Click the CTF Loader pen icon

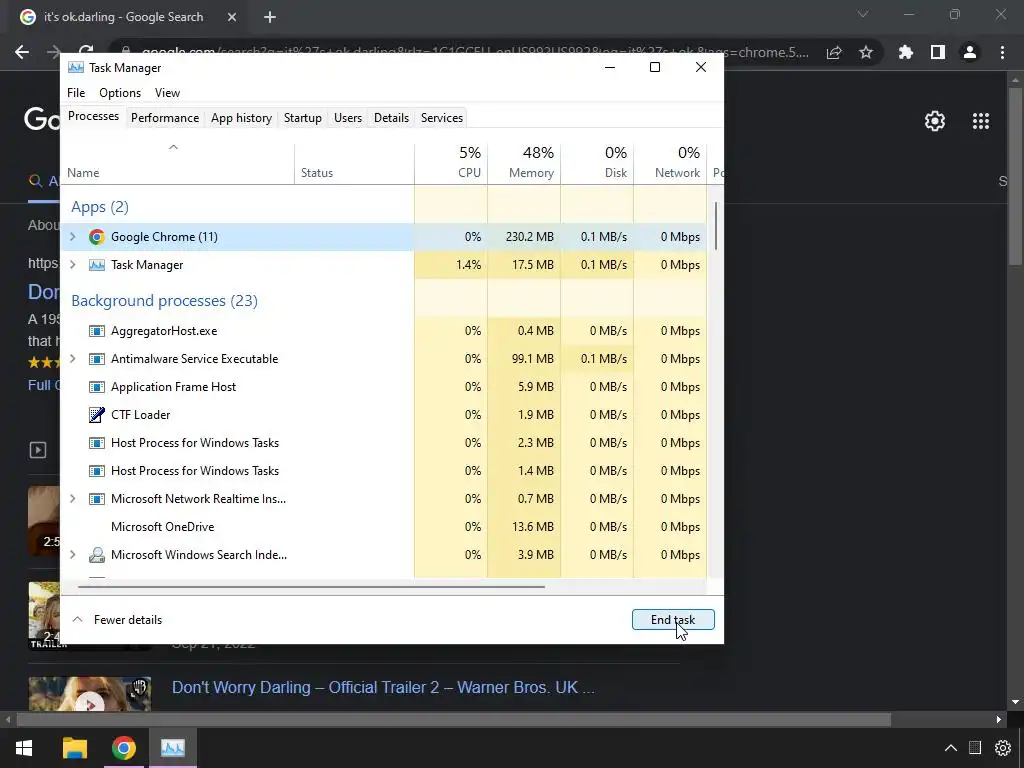97,415
